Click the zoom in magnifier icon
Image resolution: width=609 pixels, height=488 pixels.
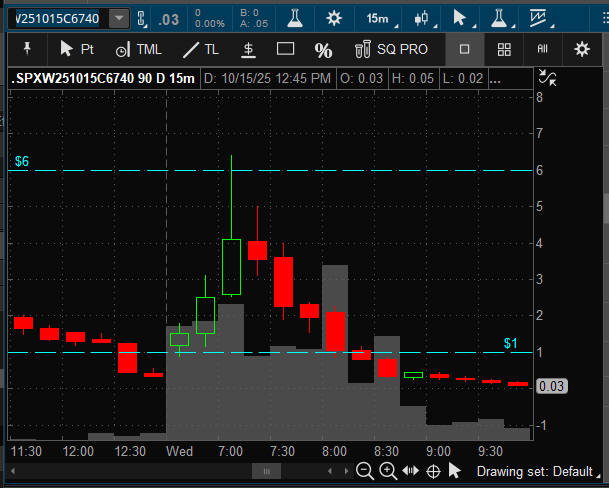(x=388, y=471)
